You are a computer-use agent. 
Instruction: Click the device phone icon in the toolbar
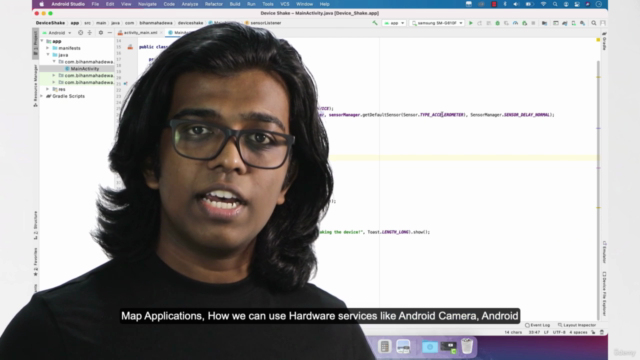[573, 23]
